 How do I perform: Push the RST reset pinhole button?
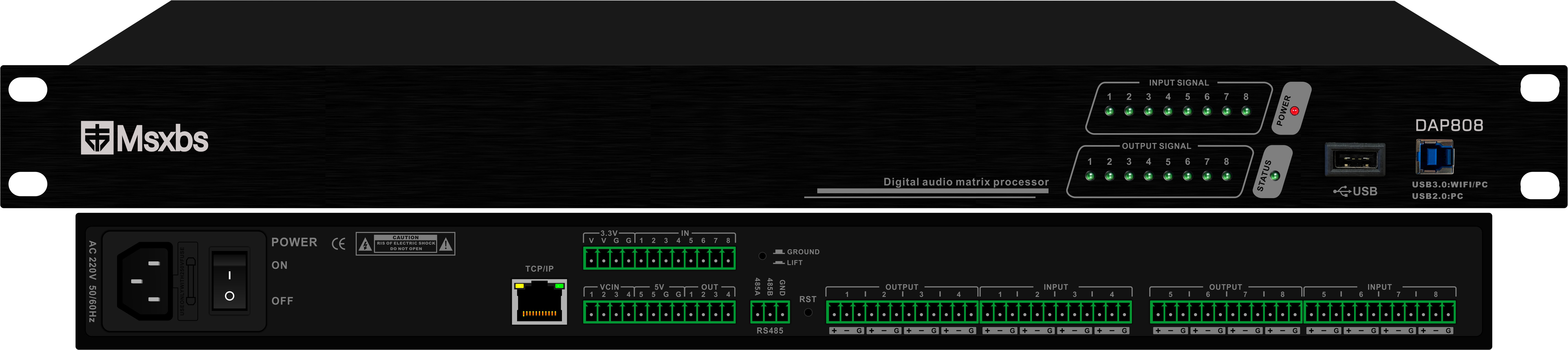[x=808, y=312]
